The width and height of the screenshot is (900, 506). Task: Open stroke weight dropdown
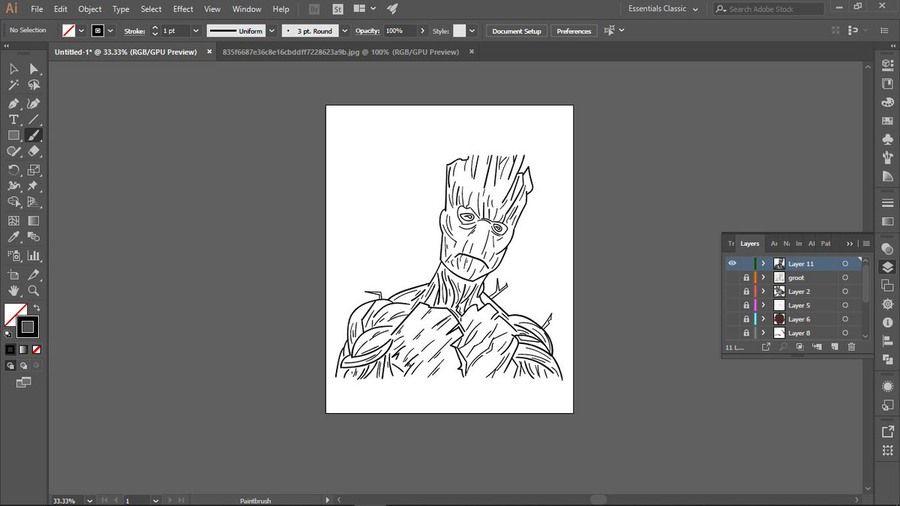[x=196, y=31]
